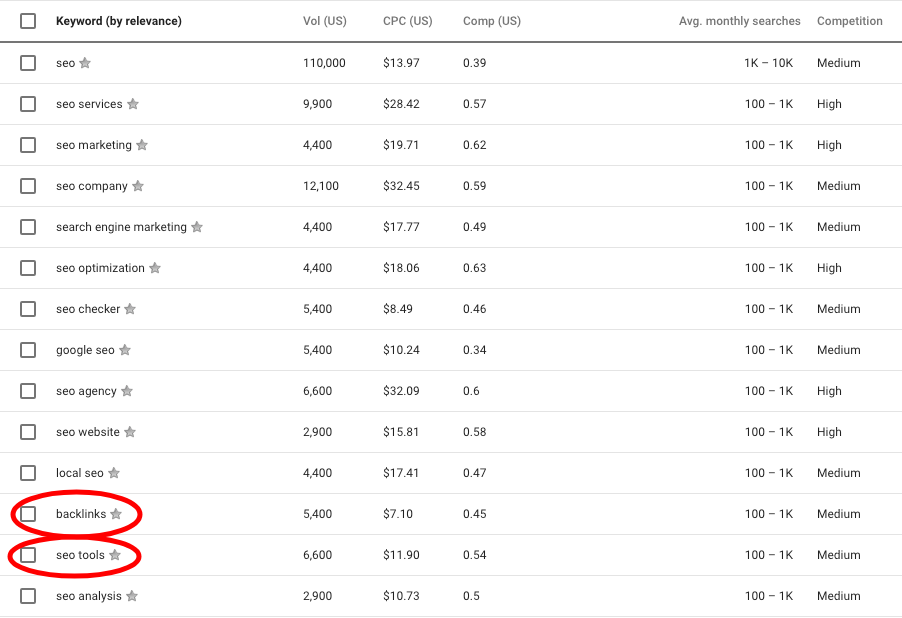Star the keyword "backlinks"
The image size is (902, 618).
point(117,514)
